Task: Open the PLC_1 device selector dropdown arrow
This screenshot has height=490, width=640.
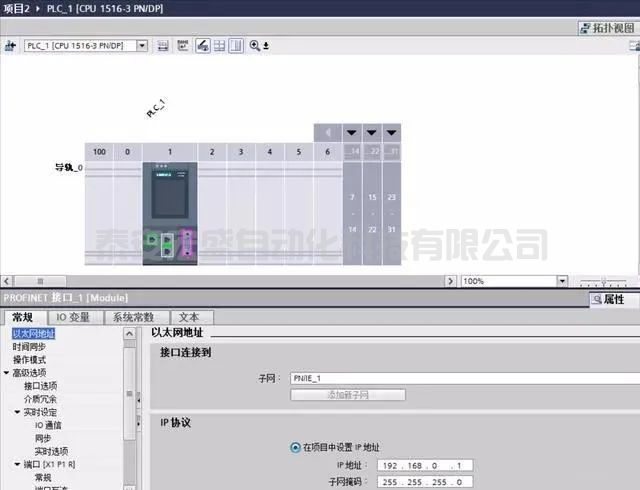Action: point(142,45)
